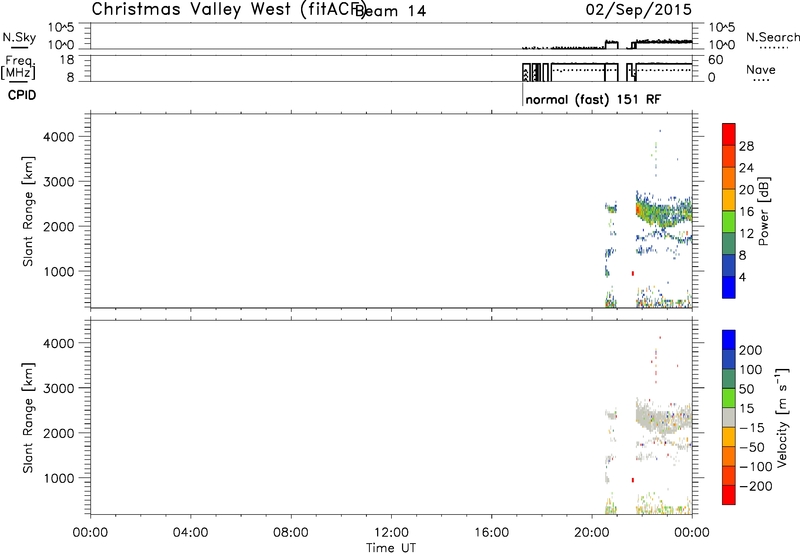This screenshot has width=800, height=554.
Task: Click the "Slant Range [km]" label of power panel
Action: point(28,211)
